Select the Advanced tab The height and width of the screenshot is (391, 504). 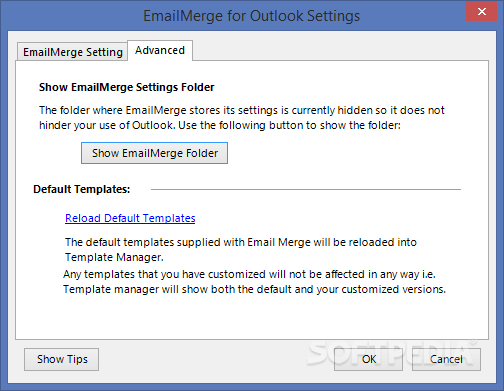(160, 50)
